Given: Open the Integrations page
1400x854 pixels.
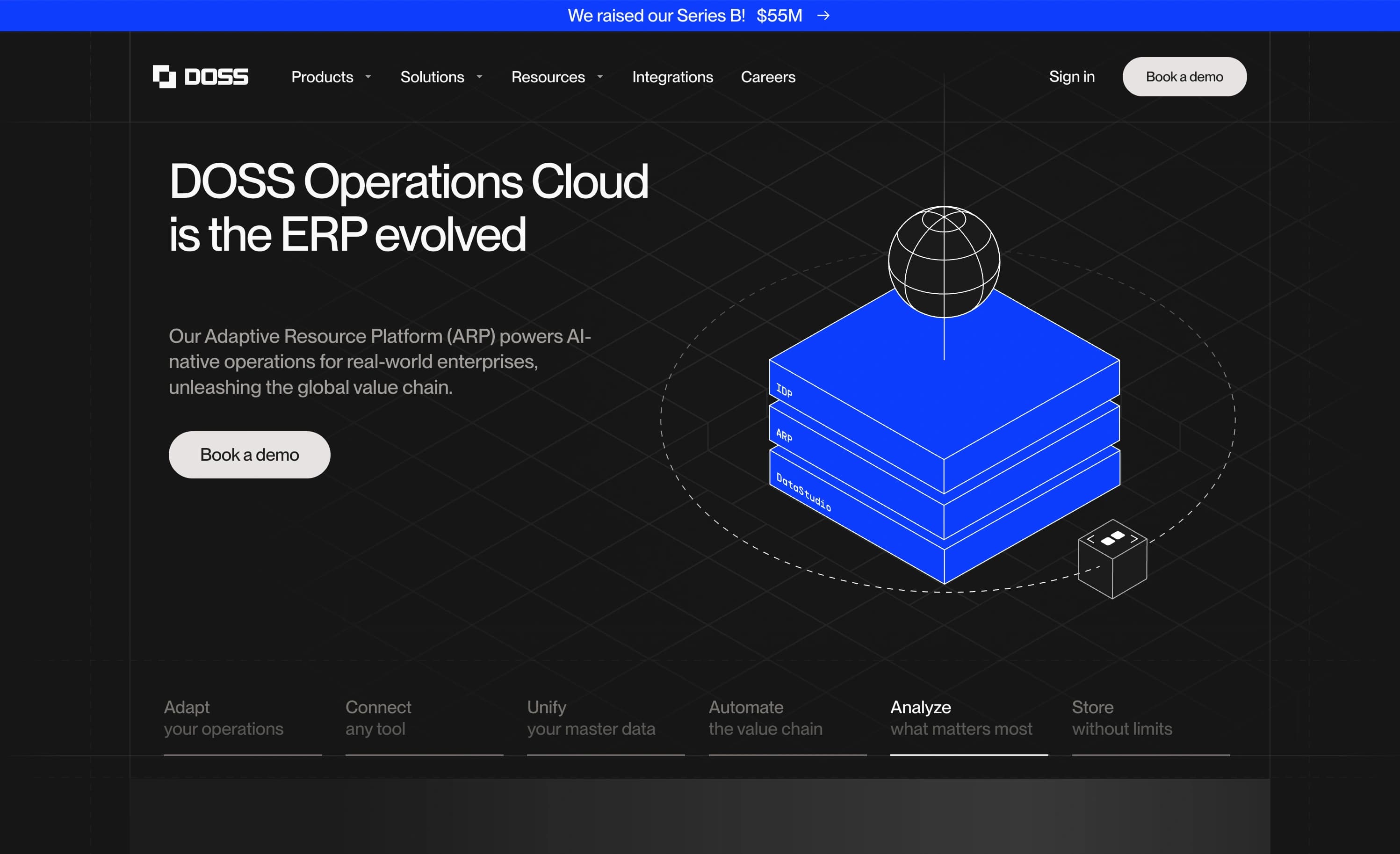Looking at the screenshot, I should [673, 77].
